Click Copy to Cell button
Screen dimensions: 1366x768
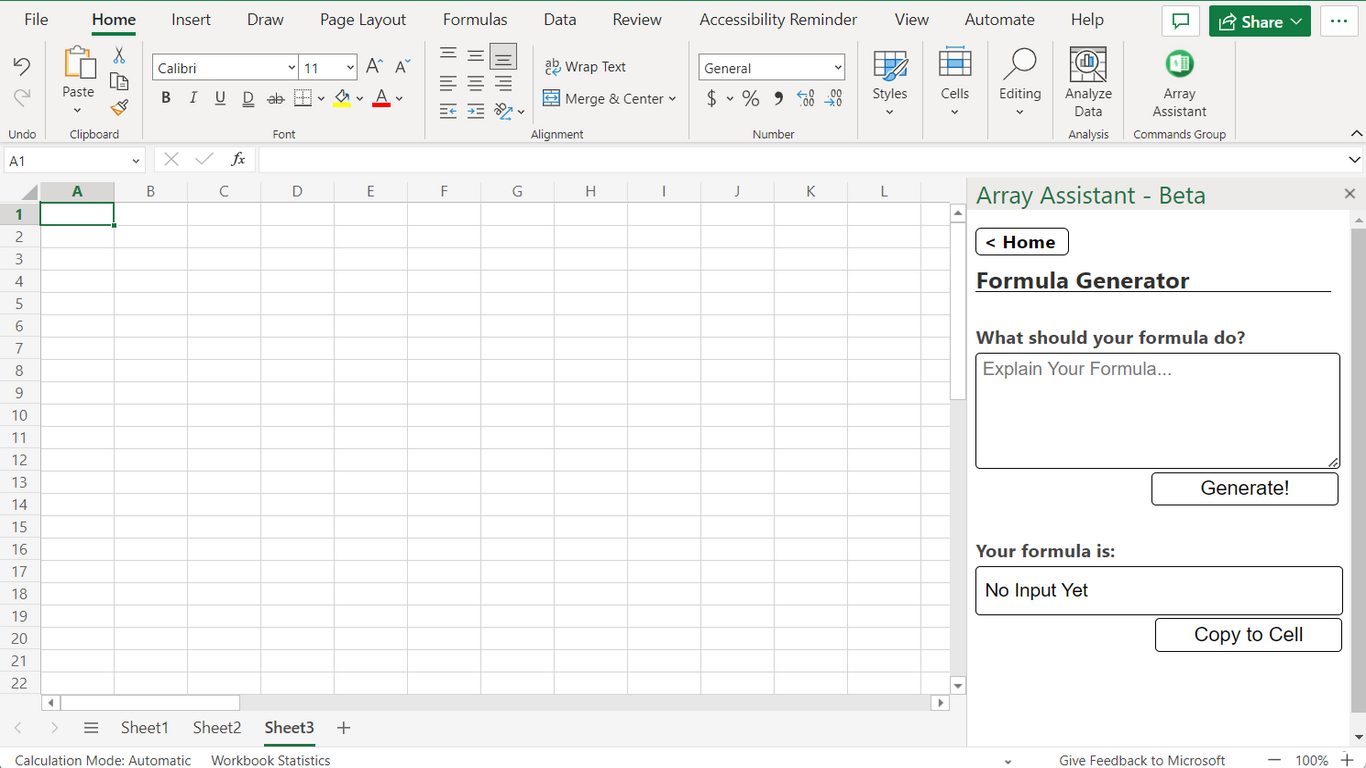(x=1248, y=635)
